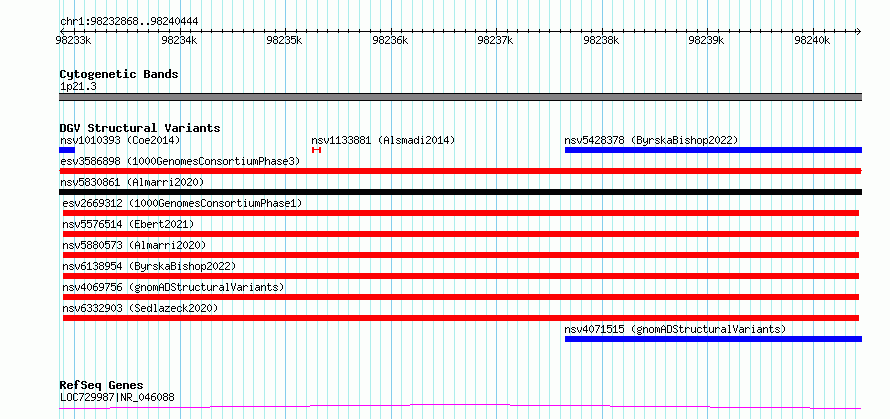
Task: Click the DGV Structural Variants track title
Action: (x=140, y=128)
